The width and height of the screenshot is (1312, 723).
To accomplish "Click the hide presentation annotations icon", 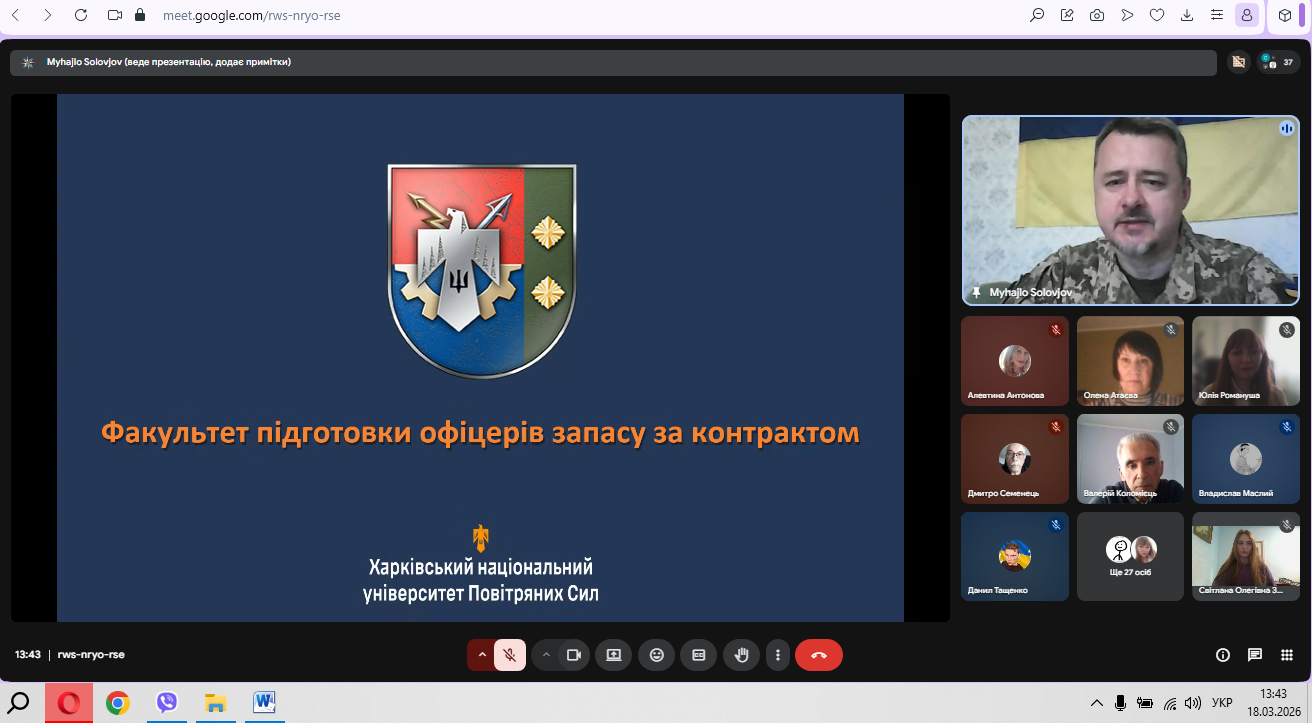I will point(1238,62).
